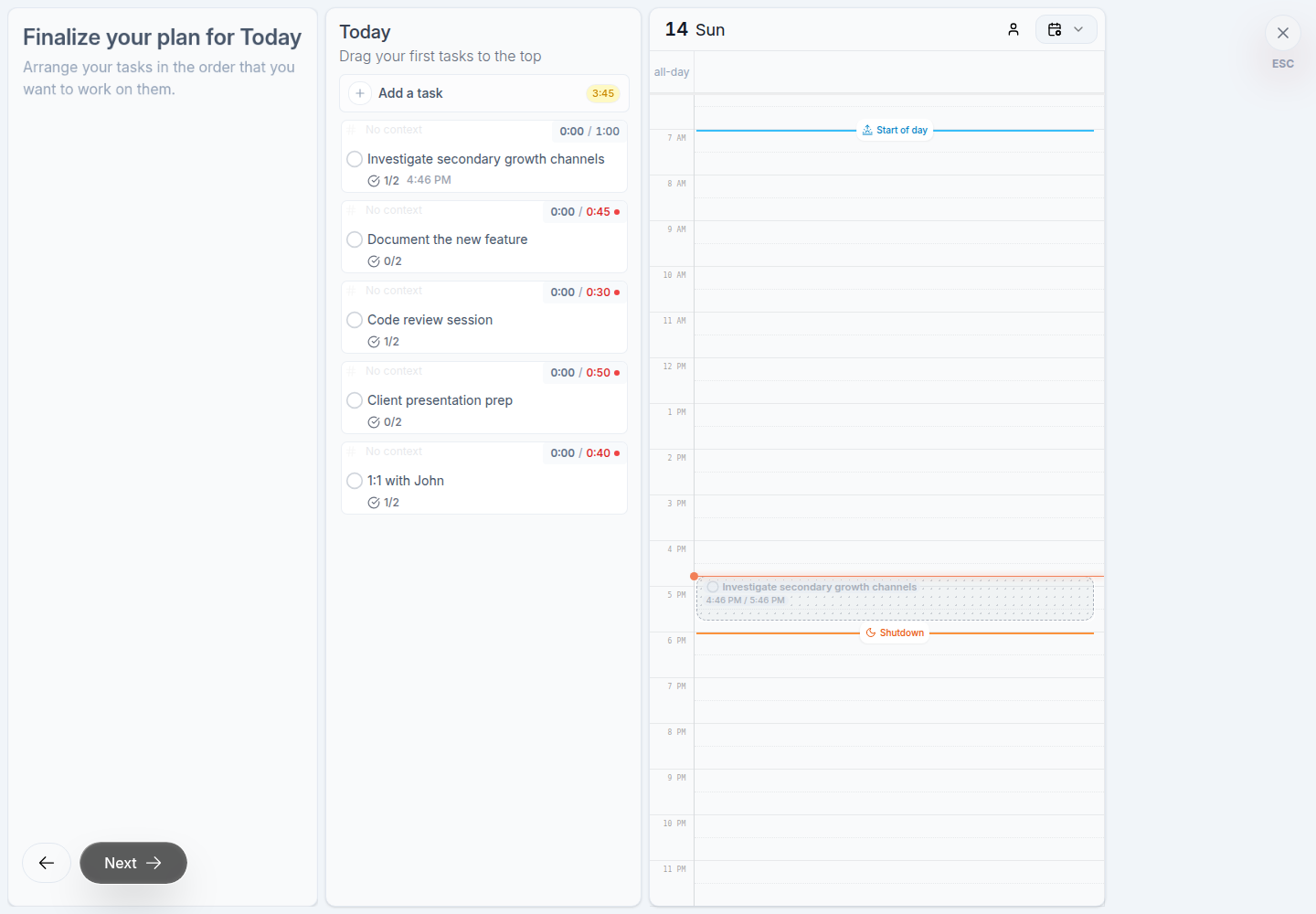Click the Document the new feature title
The width and height of the screenshot is (1316, 914).
pyautogui.click(x=447, y=239)
